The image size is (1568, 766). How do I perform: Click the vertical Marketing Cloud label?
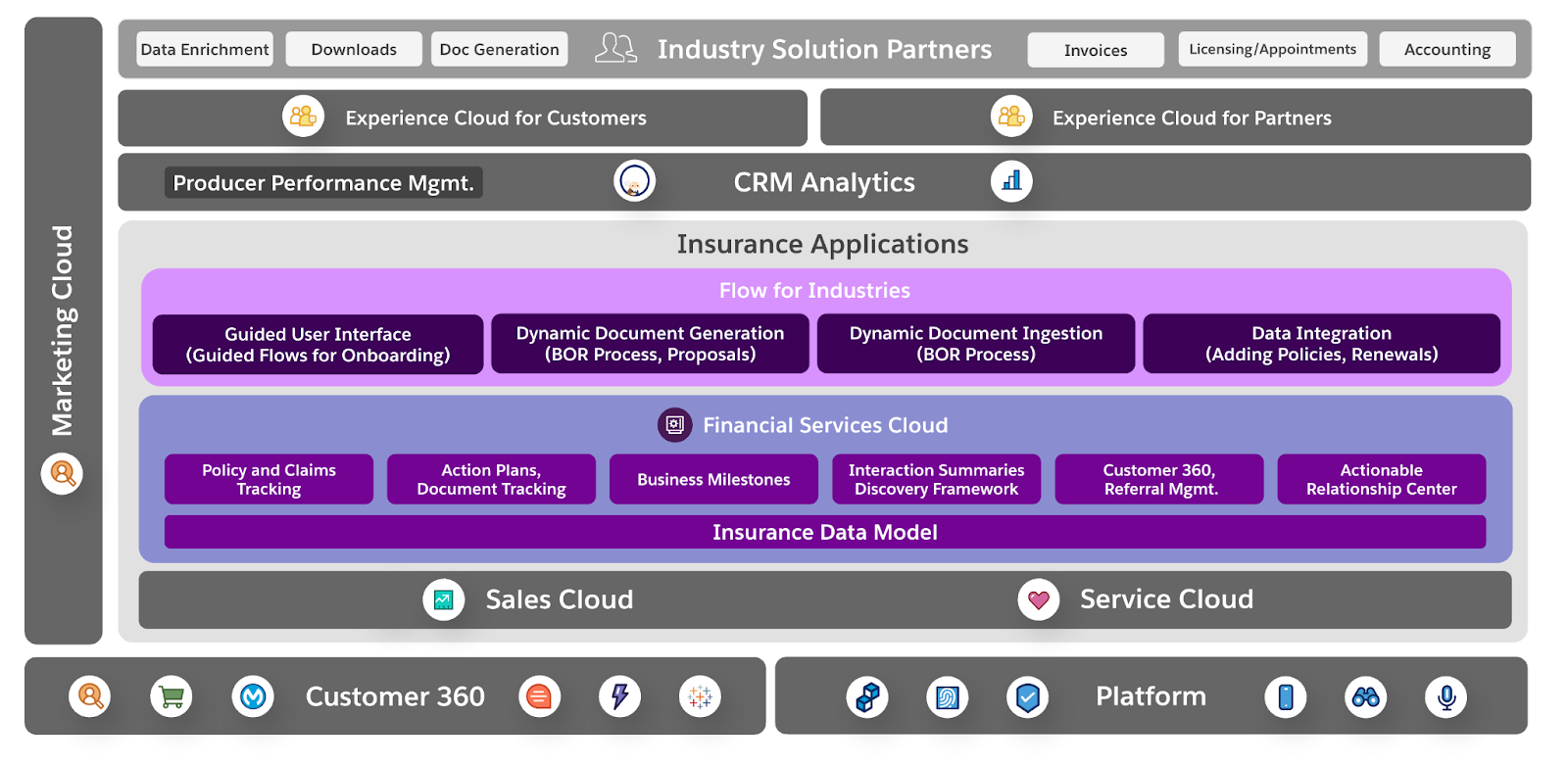point(62,331)
